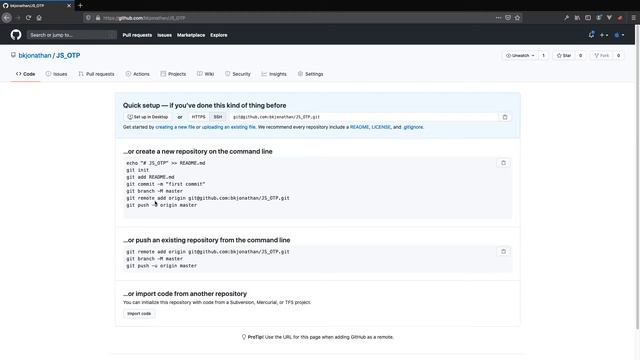Image resolution: width=640 pixels, height=360 pixels.
Task: Open Pull requests in the top header
Action: point(137,35)
